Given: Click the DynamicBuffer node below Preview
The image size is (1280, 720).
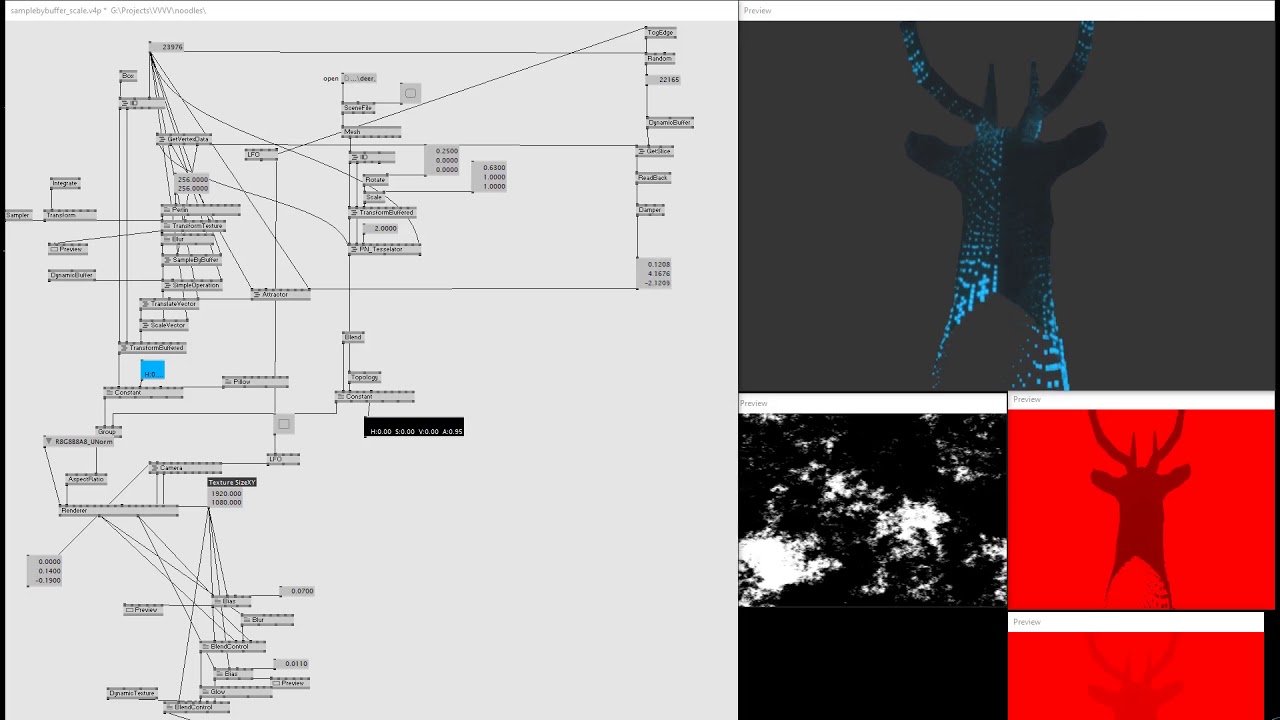Looking at the screenshot, I should [72, 275].
